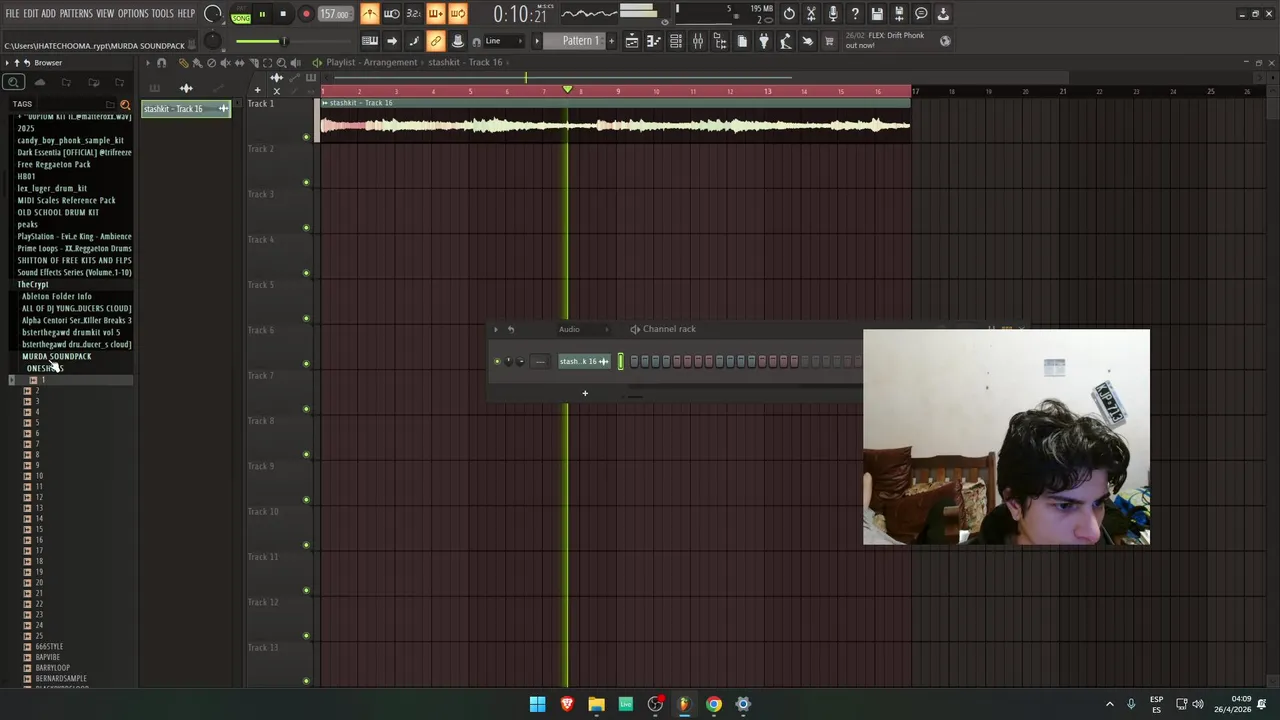
Task: Open the content library shop cart icon
Action: [829, 41]
